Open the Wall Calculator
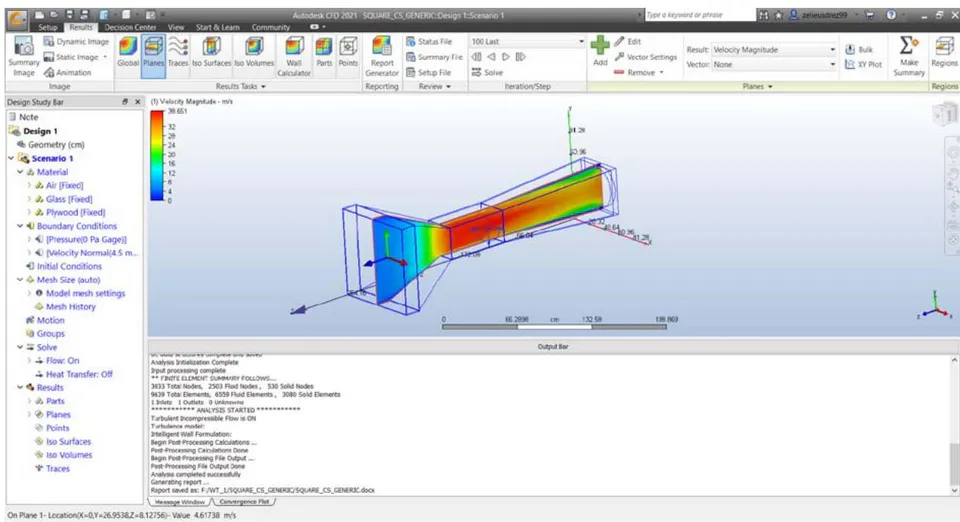960x522 pixels. coord(294,57)
